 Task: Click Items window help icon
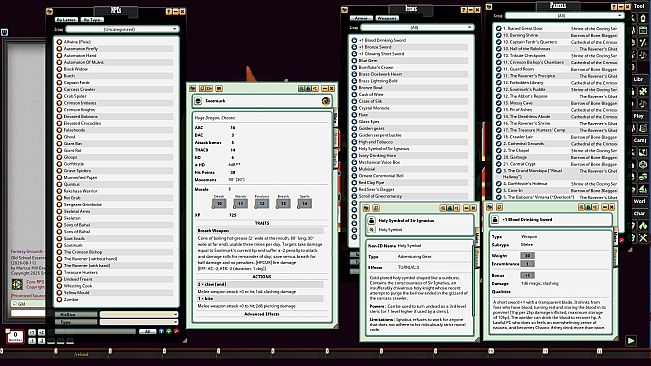click(x=464, y=10)
